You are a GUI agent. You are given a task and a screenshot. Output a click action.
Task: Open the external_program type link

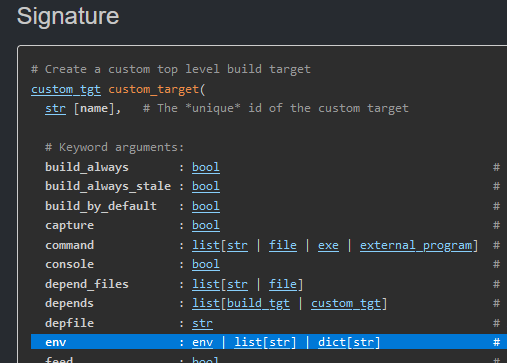click(x=416, y=245)
